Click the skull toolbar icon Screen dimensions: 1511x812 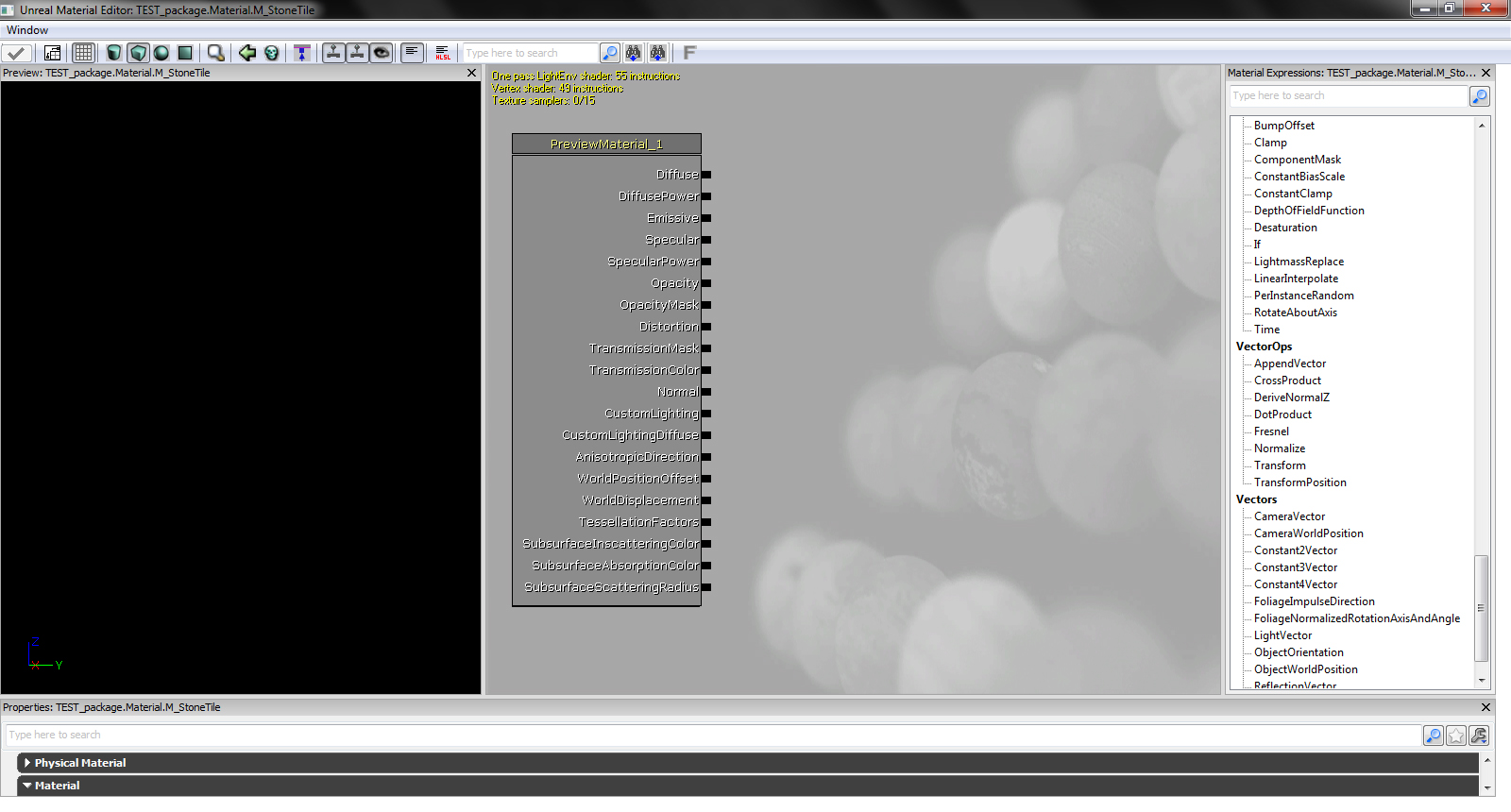[x=272, y=53]
